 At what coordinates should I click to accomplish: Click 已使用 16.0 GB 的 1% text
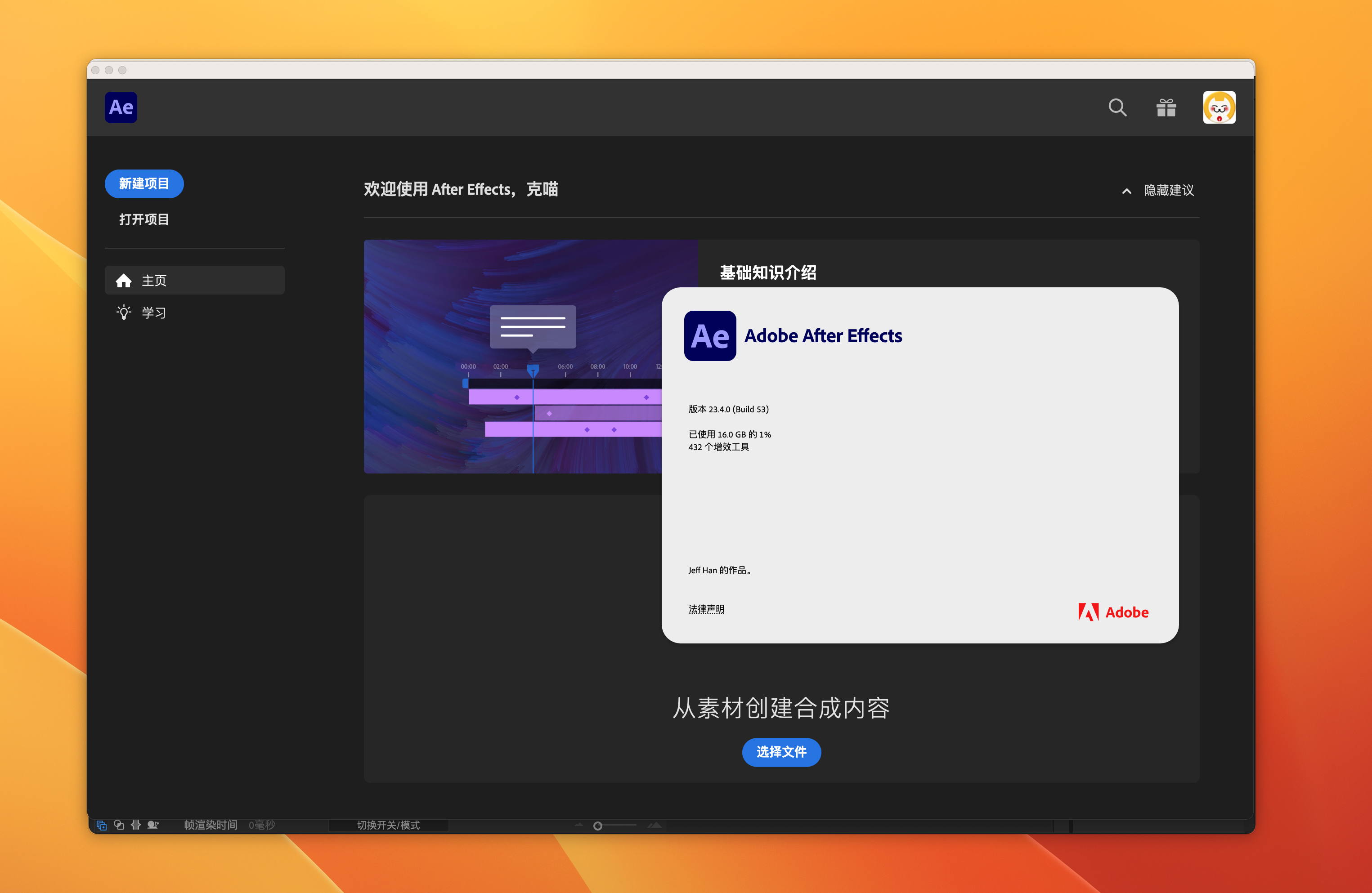(730, 434)
